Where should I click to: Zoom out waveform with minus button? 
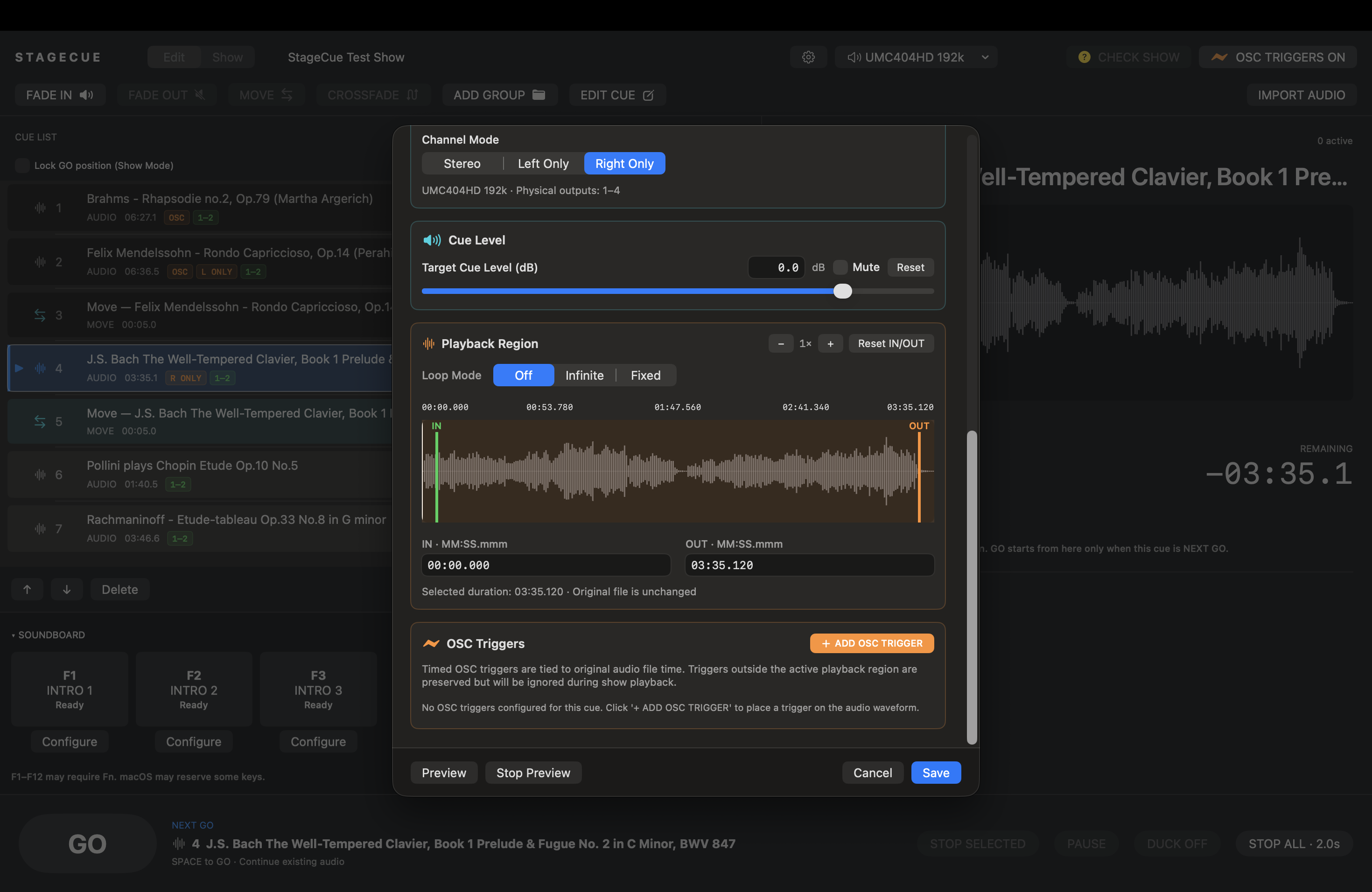point(781,343)
